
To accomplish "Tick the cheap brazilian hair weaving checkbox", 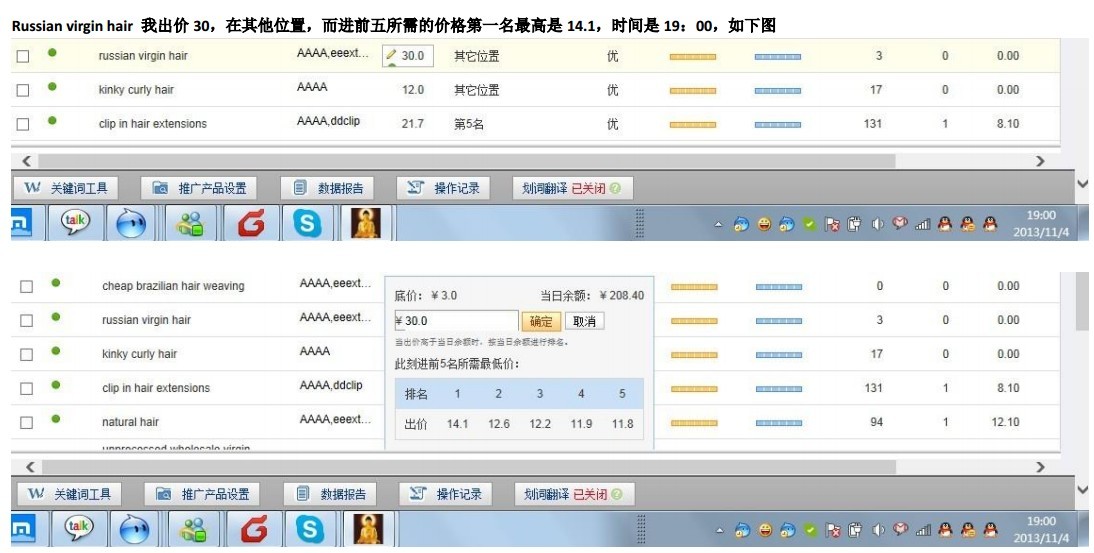I will pos(27,287).
